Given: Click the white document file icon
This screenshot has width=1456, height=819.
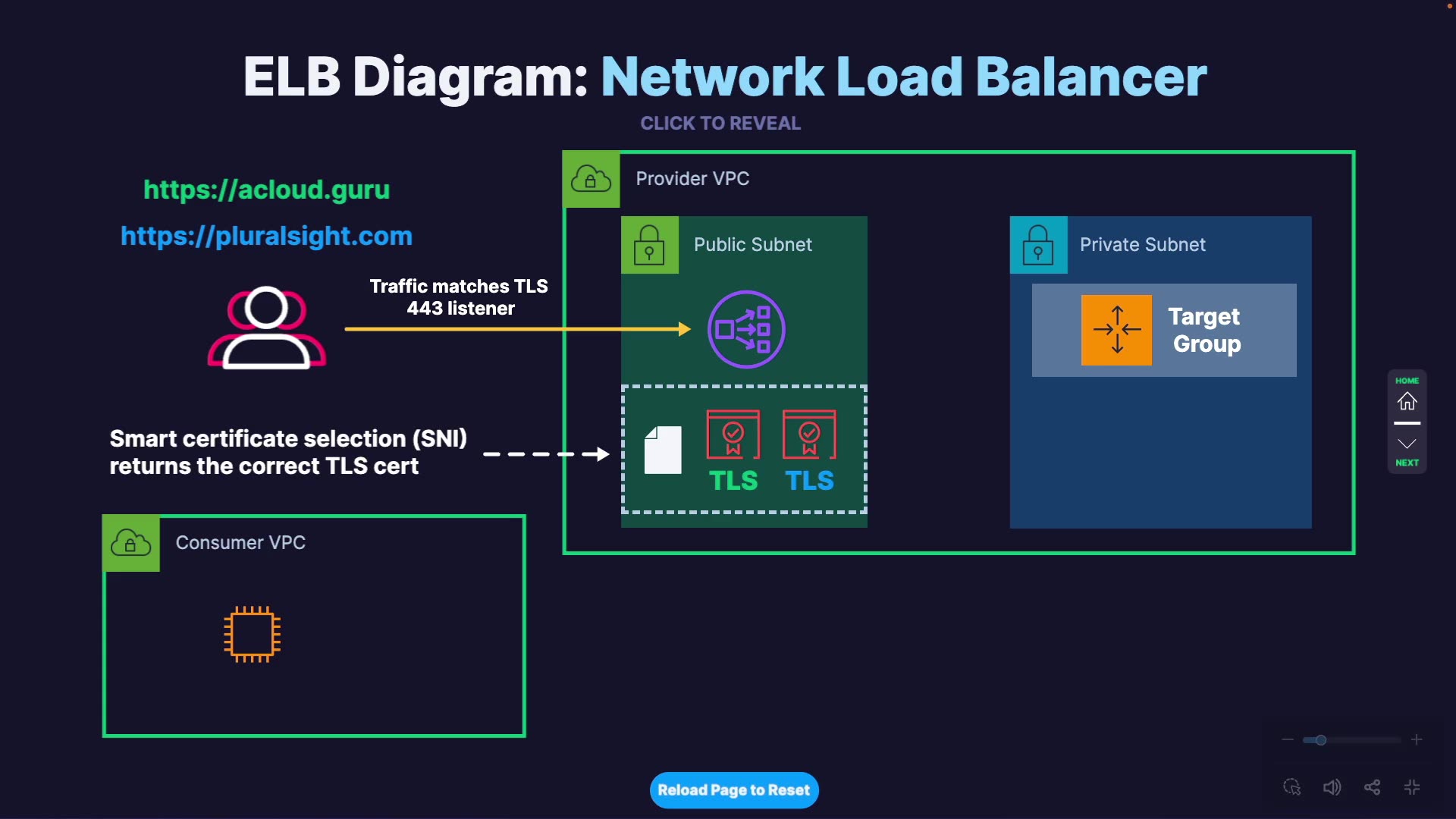Looking at the screenshot, I should pos(663,450).
